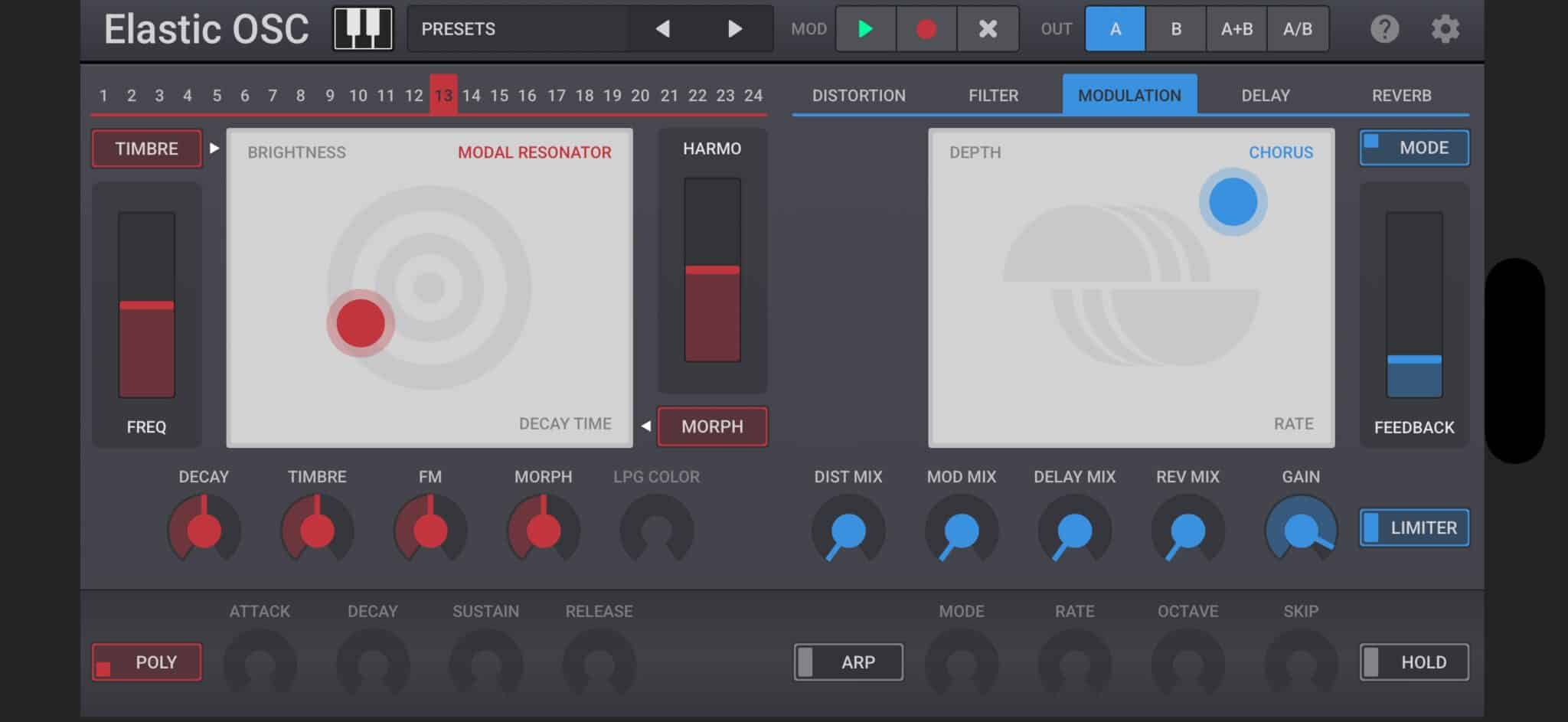Image resolution: width=1568 pixels, height=722 pixels.
Task: Open the piano keyboard icon
Action: pyautogui.click(x=363, y=29)
